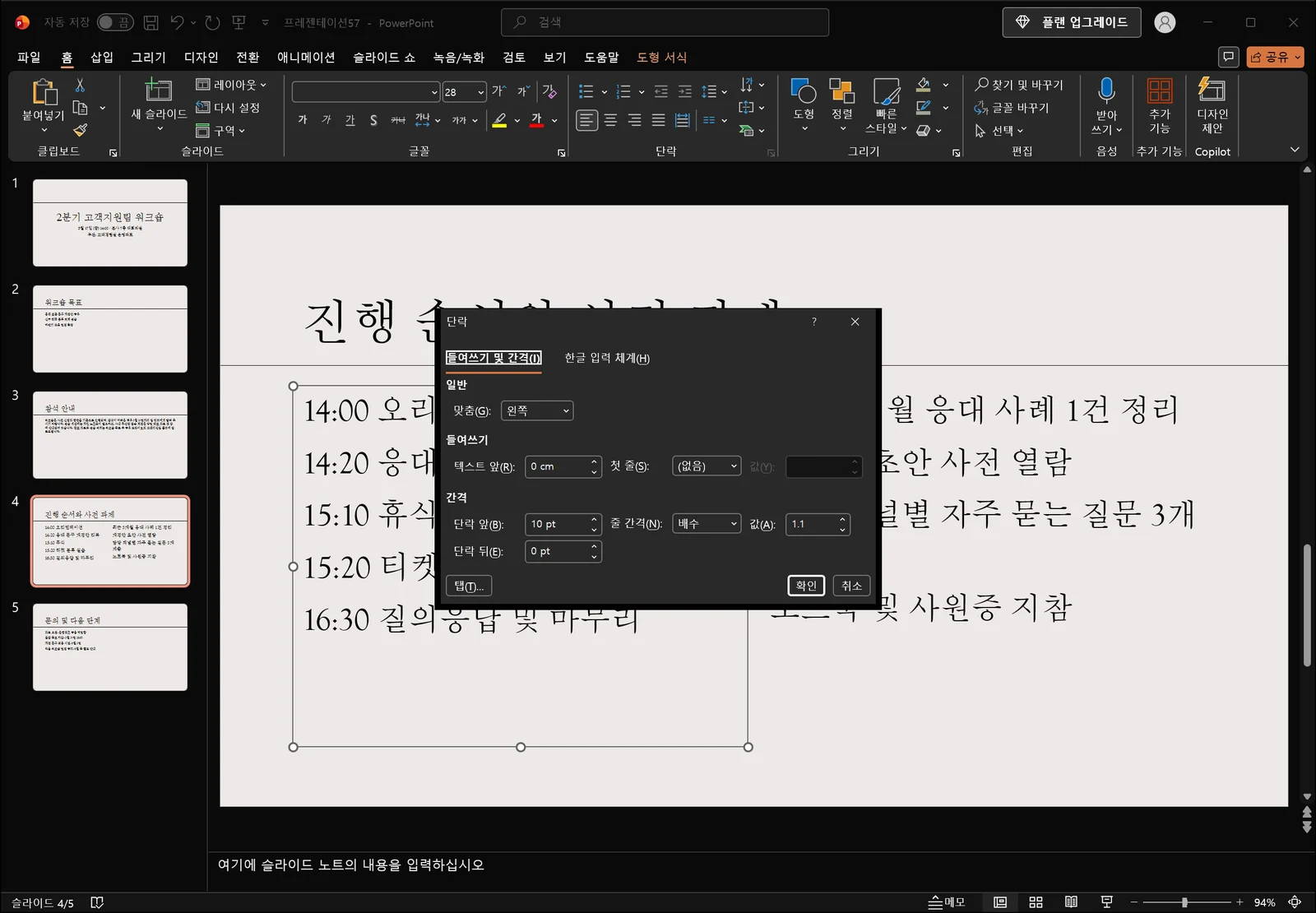This screenshot has height=913, width=1316.
Task: Select slide 1 thumbnail
Action: coord(110,223)
